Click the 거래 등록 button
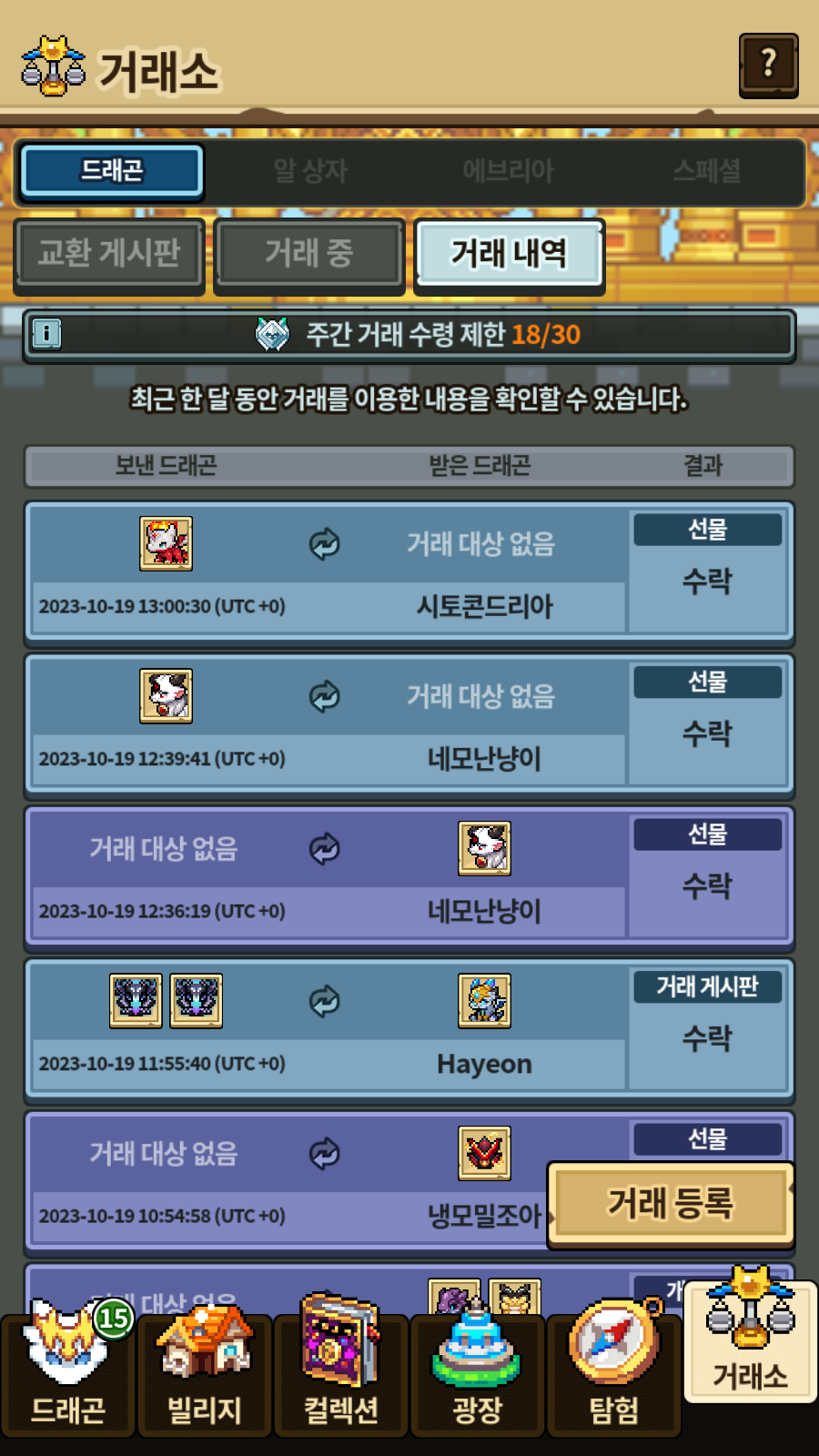Image resolution: width=819 pixels, height=1456 pixels. point(671,1203)
